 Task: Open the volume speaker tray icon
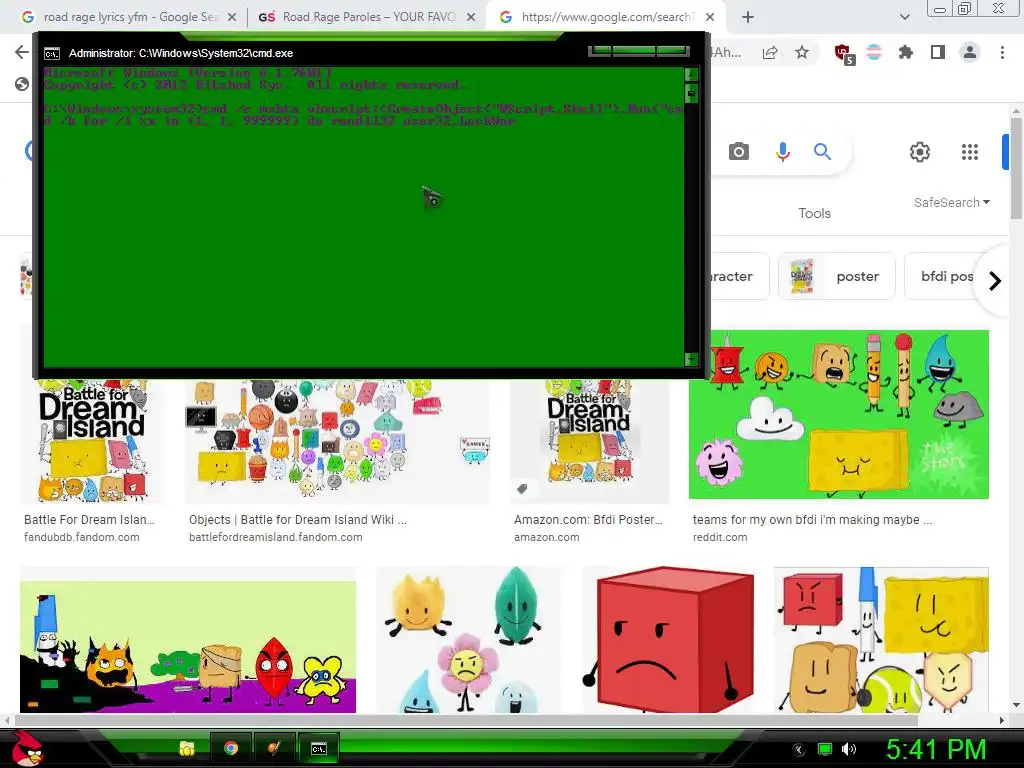849,749
